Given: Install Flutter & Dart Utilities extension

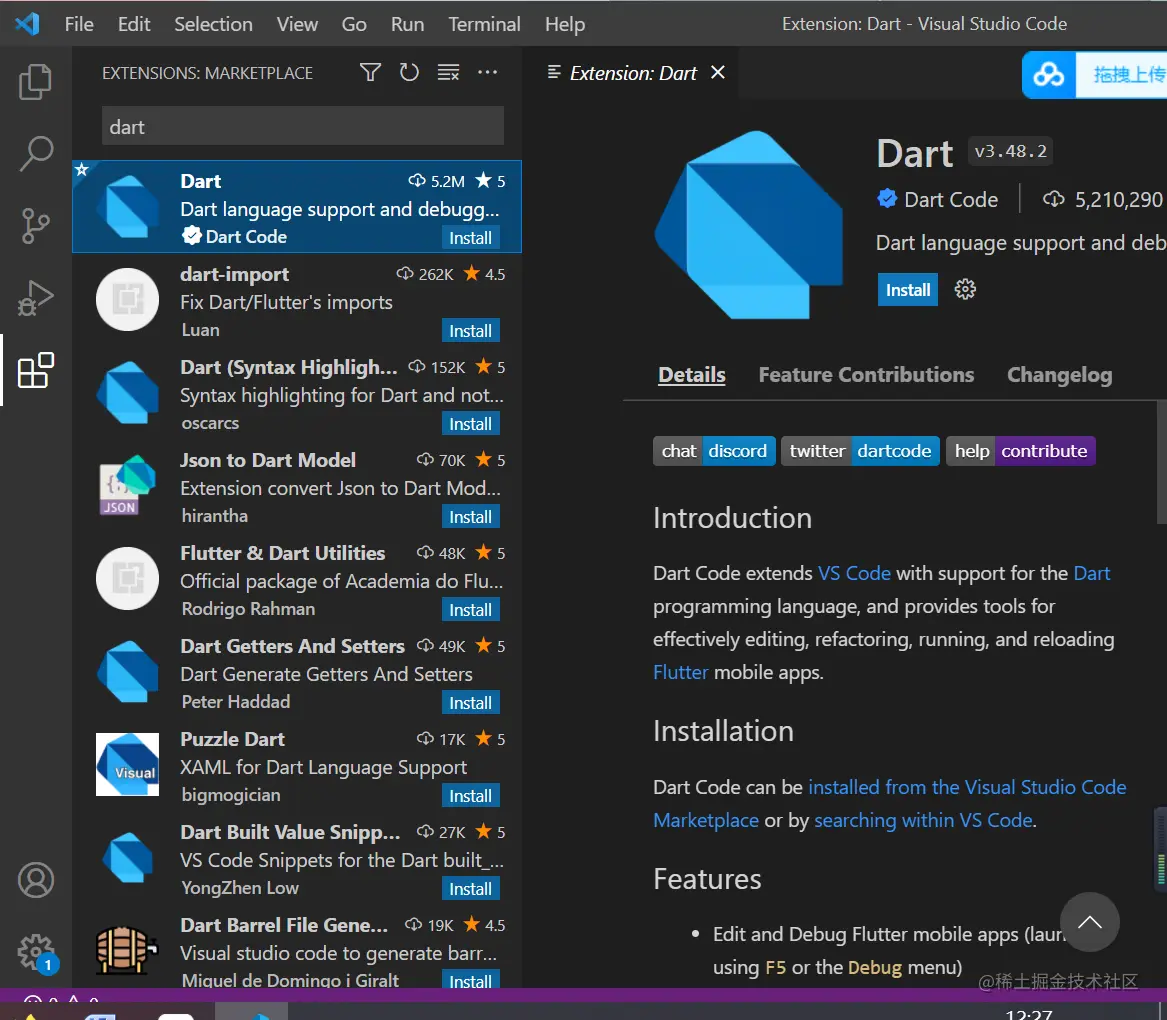Looking at the screenshot, I should pyautogui.click(x=470, y=610).
